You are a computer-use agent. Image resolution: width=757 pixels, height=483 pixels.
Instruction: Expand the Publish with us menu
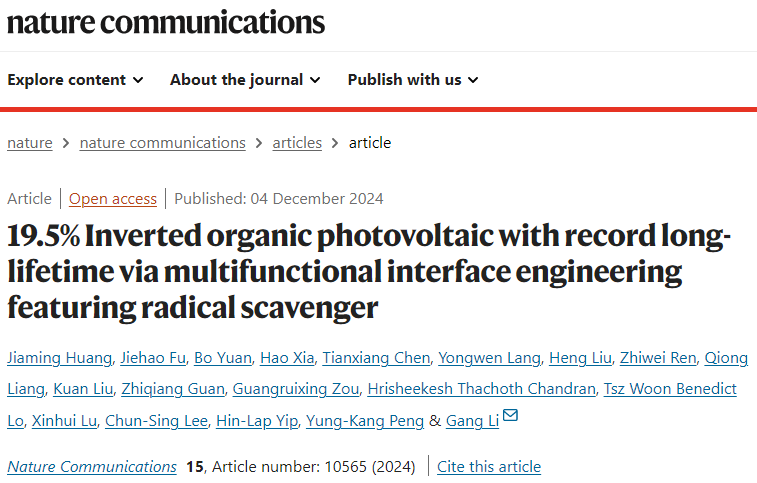point(413,80)
